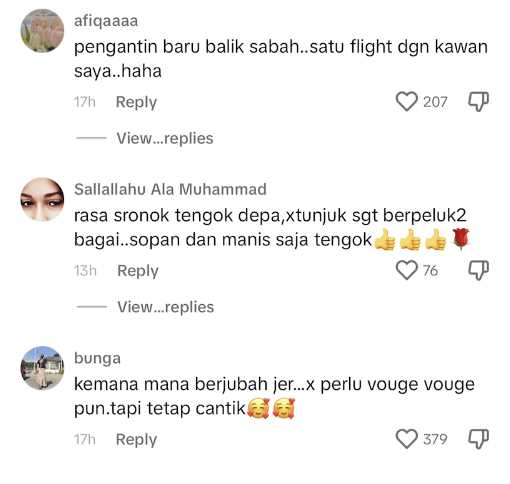Open Sallallahu Ala Muhammad's profile avatar
Image resolution: width=510 pixels, height=484 pixels.
click(x=42, y=199)
